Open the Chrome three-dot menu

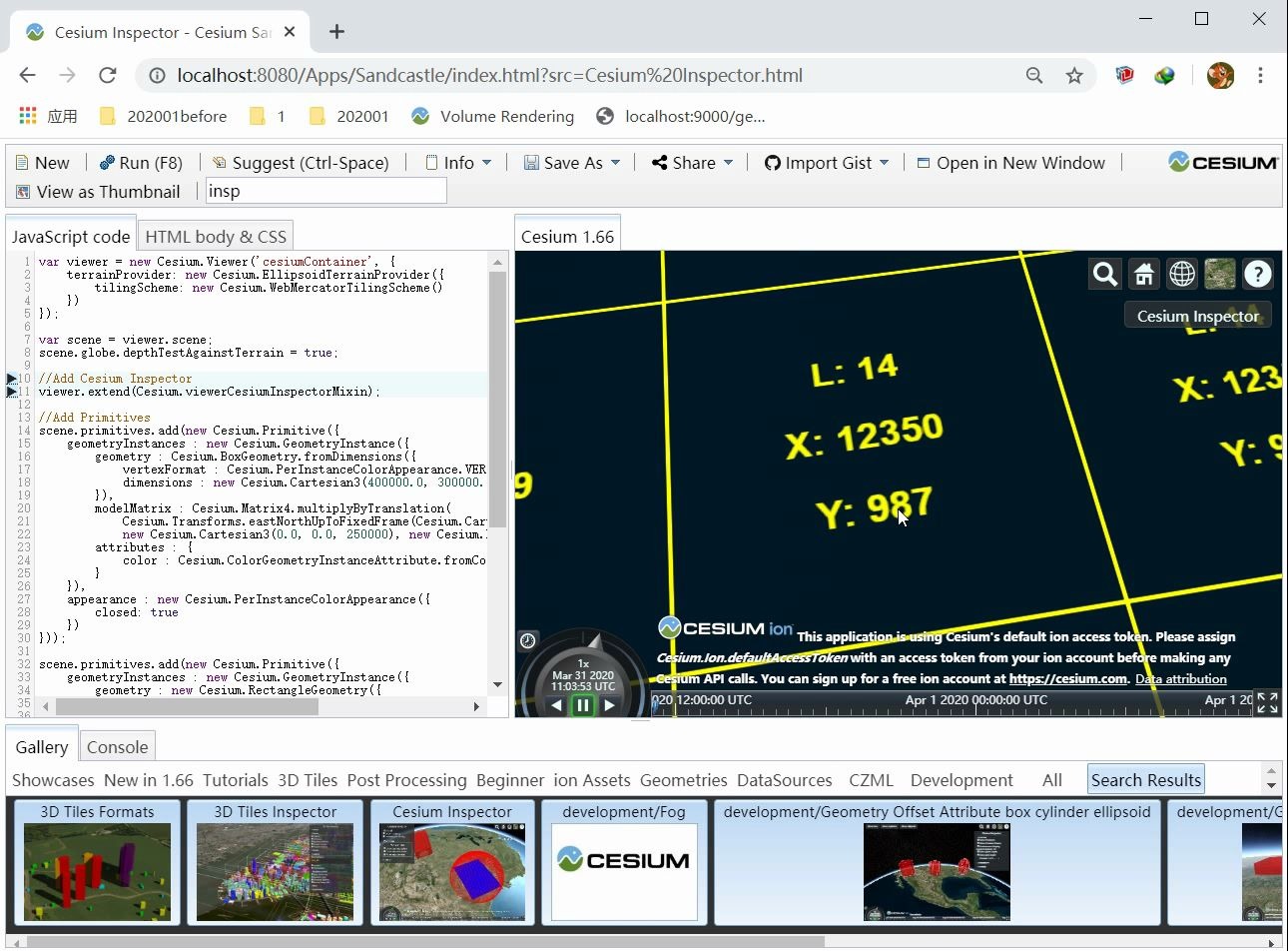1260,75
